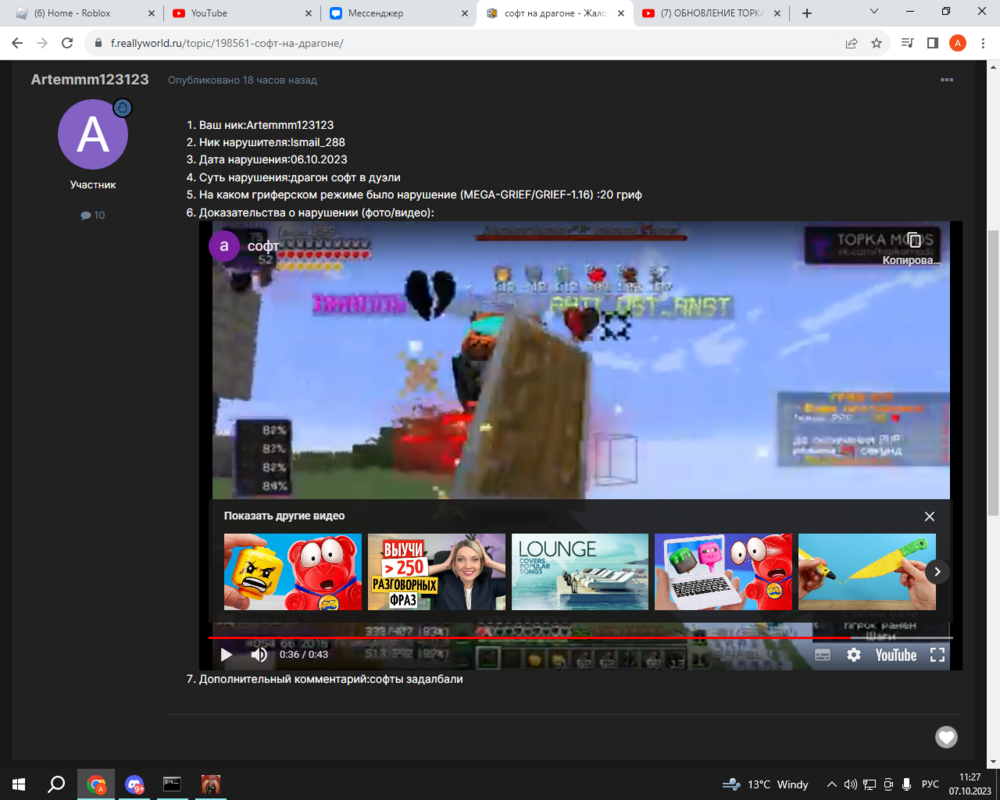Open the weather widget 13°C Windy
The height and width of the screenshot is (800, 1000).
[x=765, y=784]
